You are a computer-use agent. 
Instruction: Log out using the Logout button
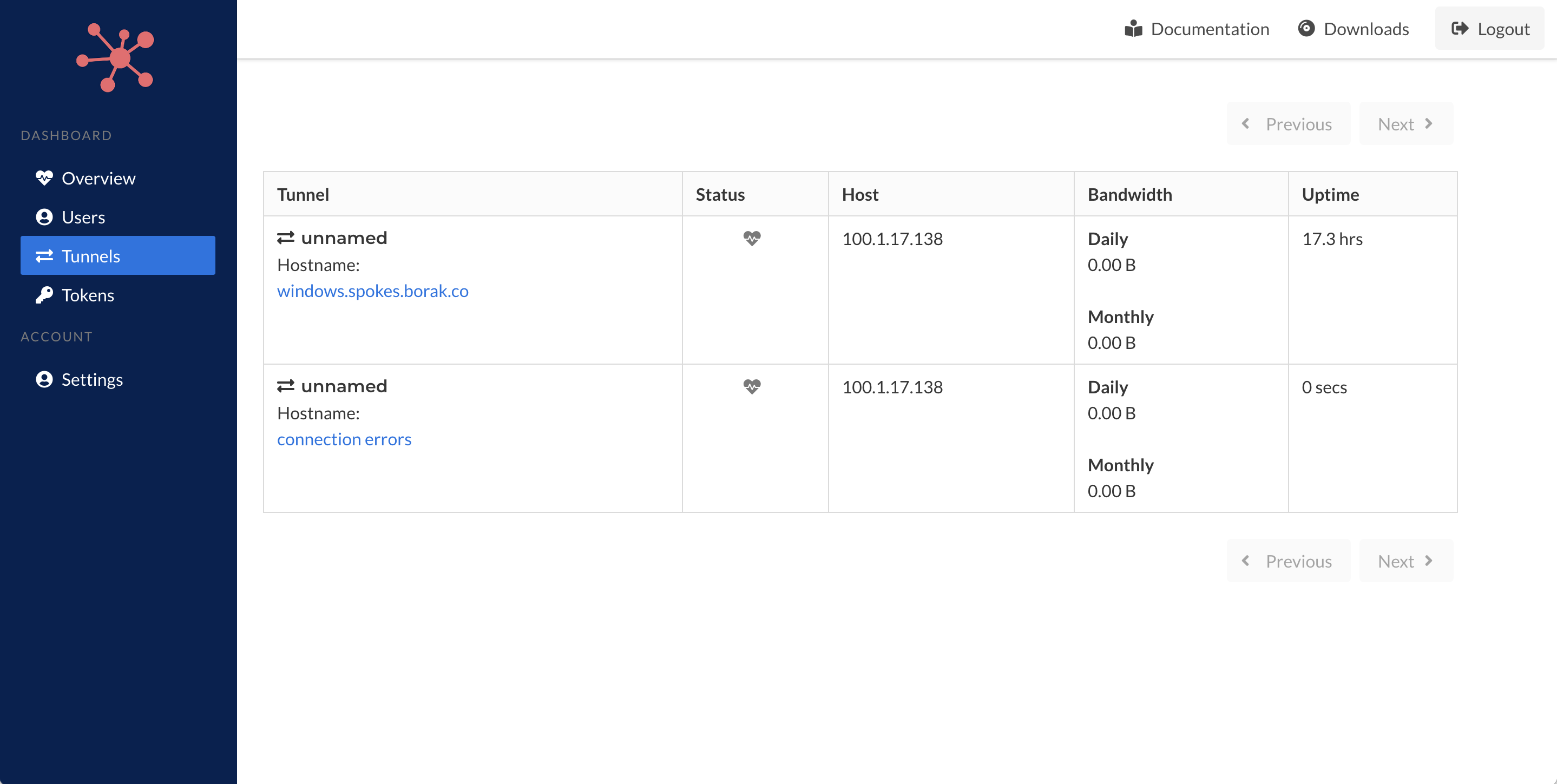point(1490,29)
